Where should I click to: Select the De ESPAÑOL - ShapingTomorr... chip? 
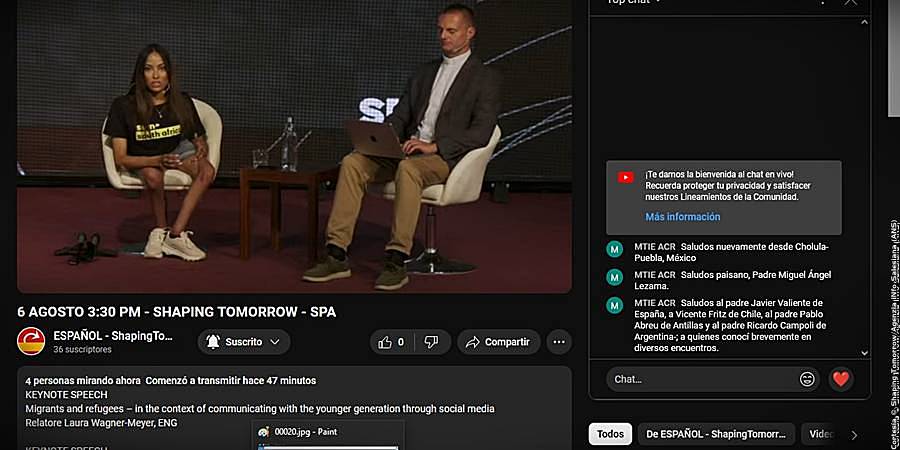pyautogui.click(x=716, y=434)
